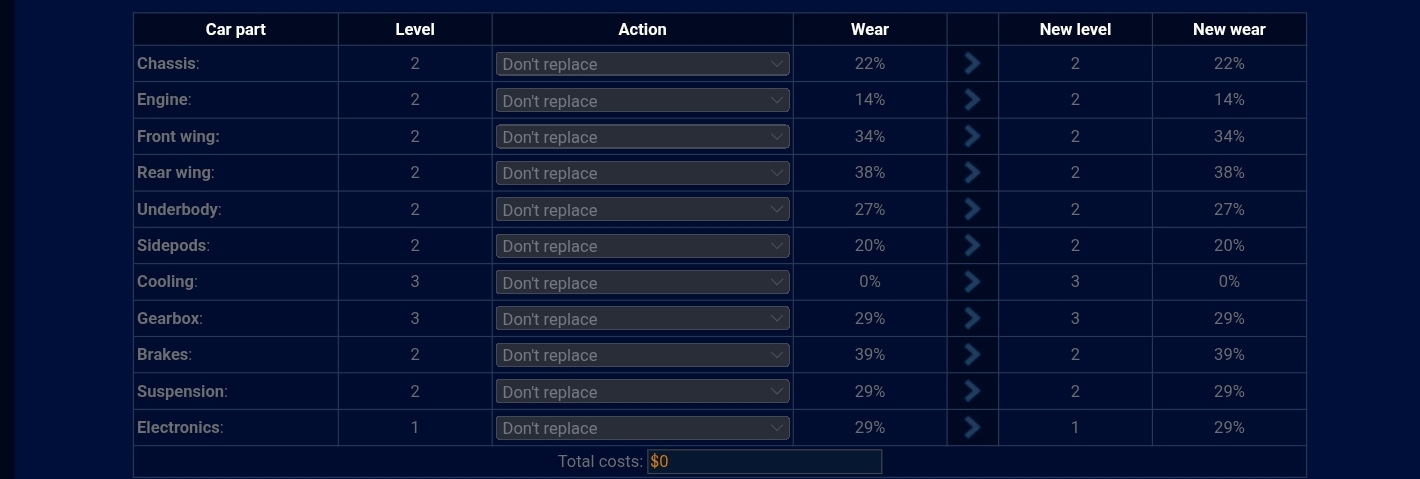Click the arrow icon in the Chassis row
Screen dimensions: 1420x479
(972, 64)
